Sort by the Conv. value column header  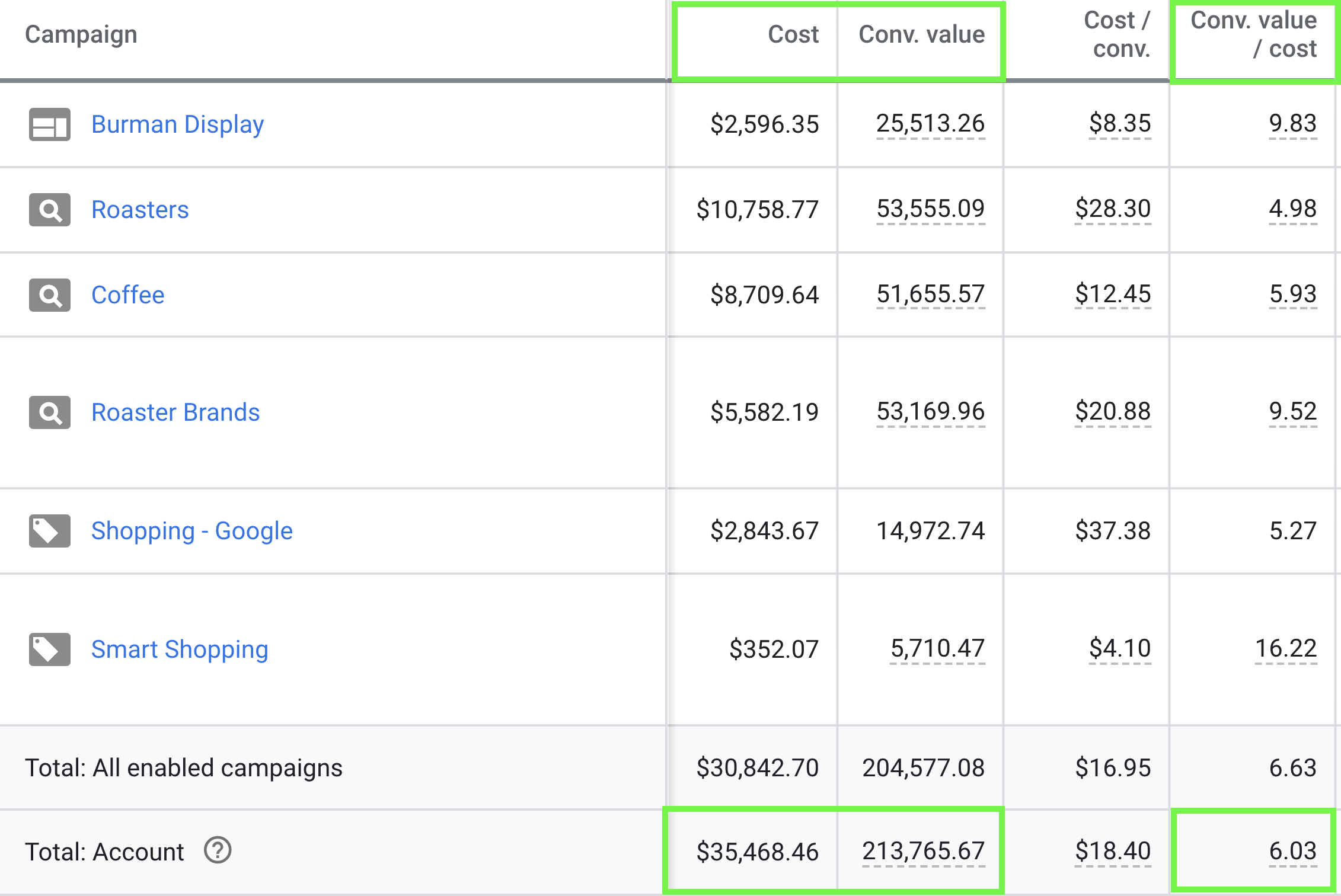click(921, 34)
